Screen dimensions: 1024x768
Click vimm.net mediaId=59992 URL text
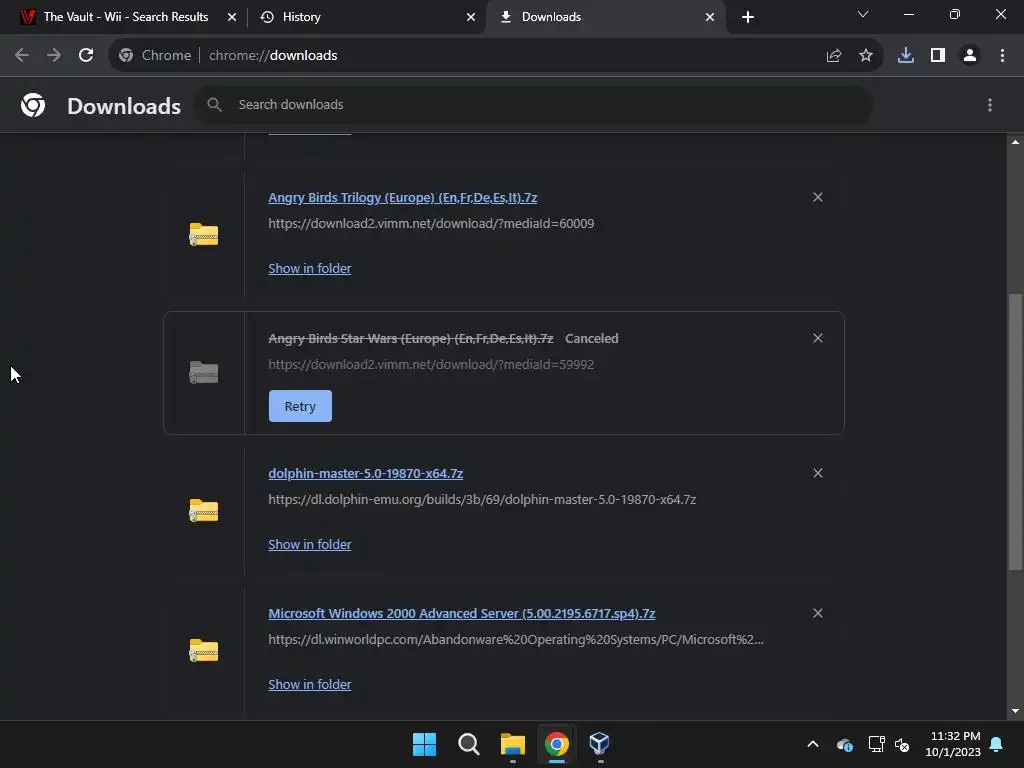pos(431,364)
